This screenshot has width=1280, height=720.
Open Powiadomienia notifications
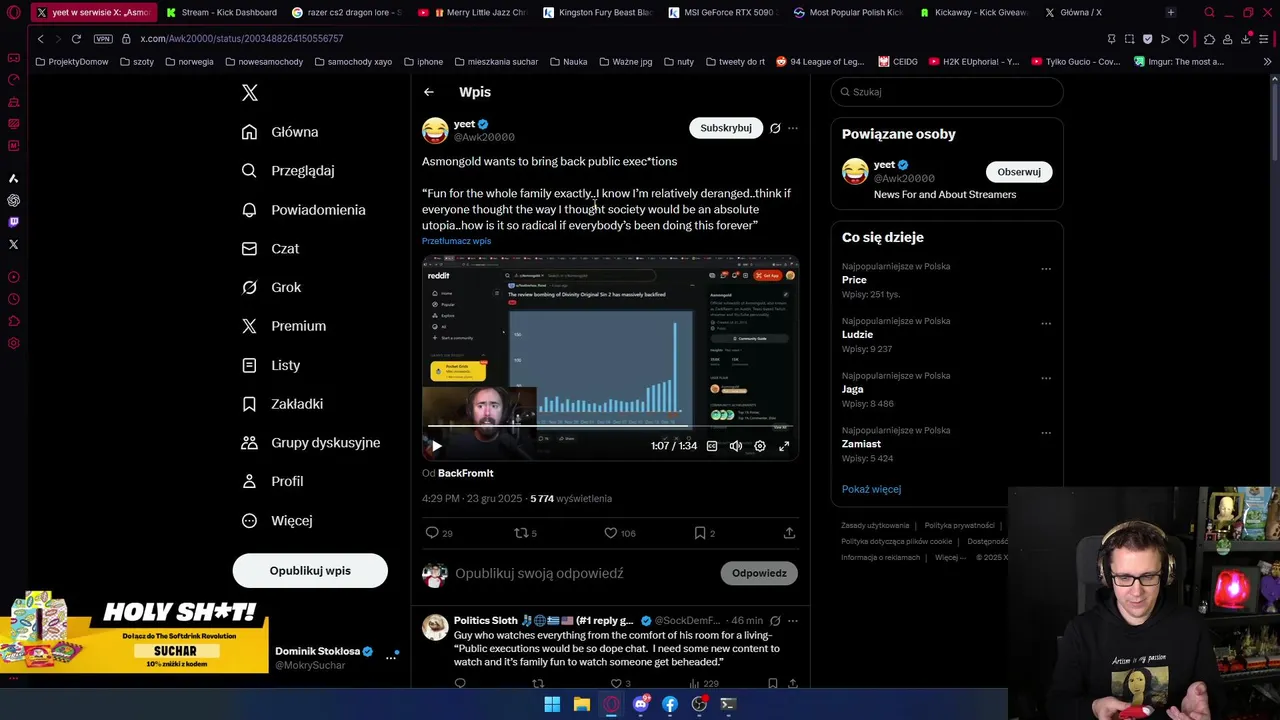coord(304,210)
